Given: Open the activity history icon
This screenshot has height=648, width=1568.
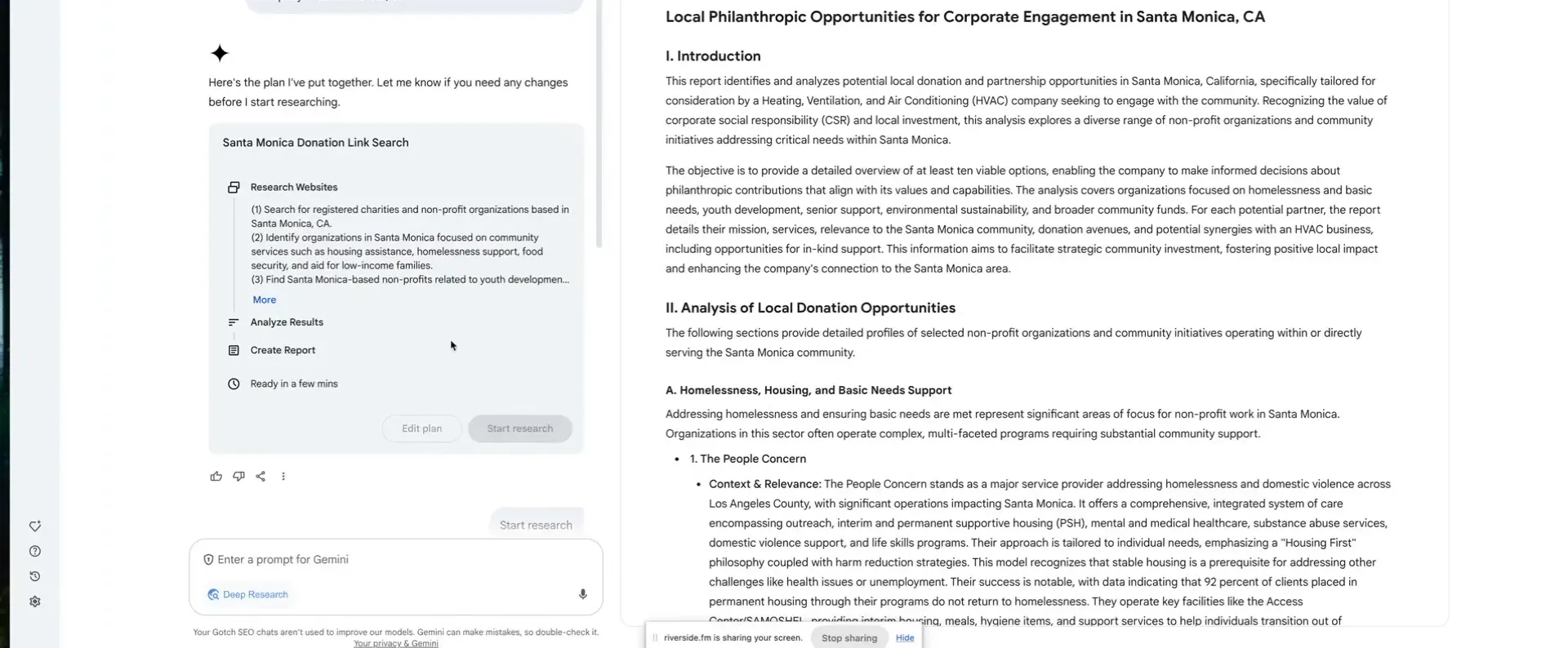Looking at the screenshot, I should point(35,576).
